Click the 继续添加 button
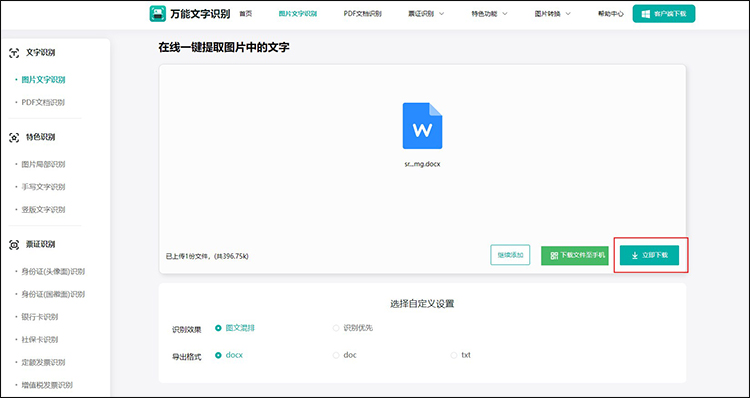 [x=510, y=255]
